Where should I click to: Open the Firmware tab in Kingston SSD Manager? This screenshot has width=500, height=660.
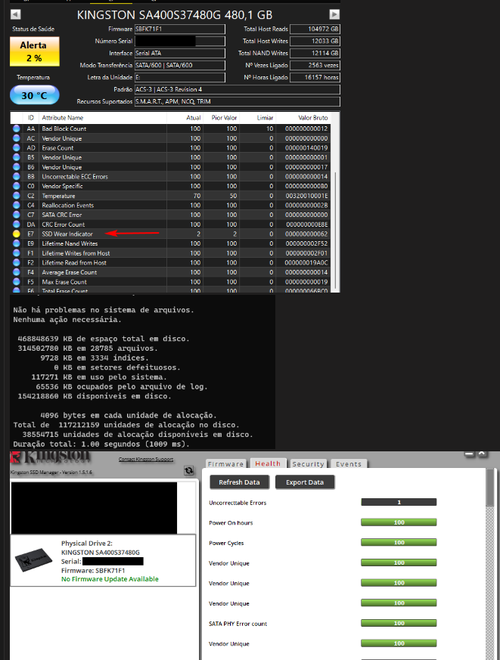[x=226, y=464]
